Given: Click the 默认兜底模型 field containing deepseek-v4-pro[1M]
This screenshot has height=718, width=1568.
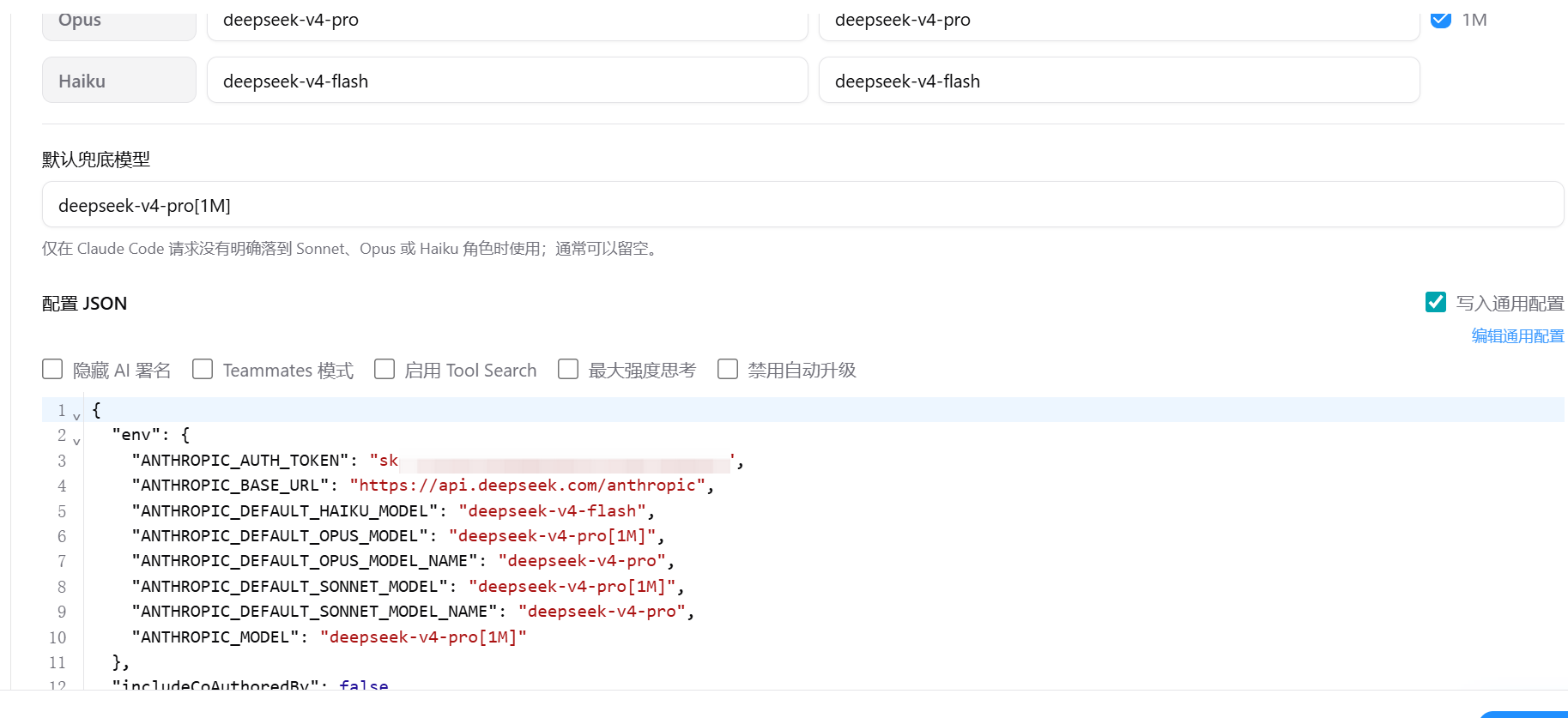Looking at the screenshot, I should click(802, 204).
